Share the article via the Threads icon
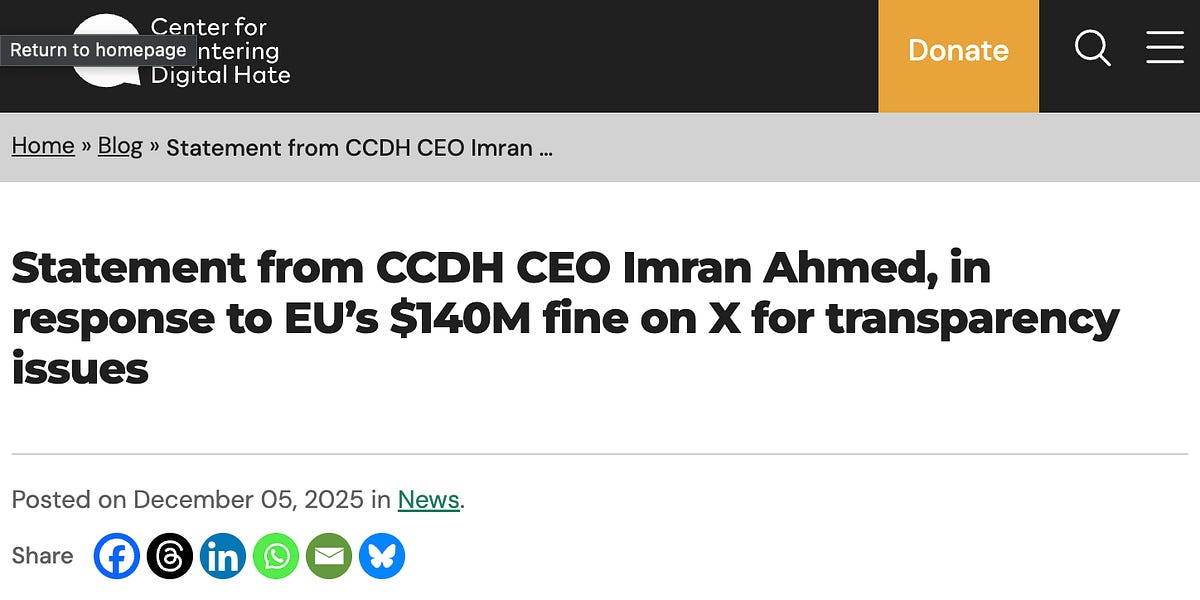1200x600 pixels. tap(170, 555)
